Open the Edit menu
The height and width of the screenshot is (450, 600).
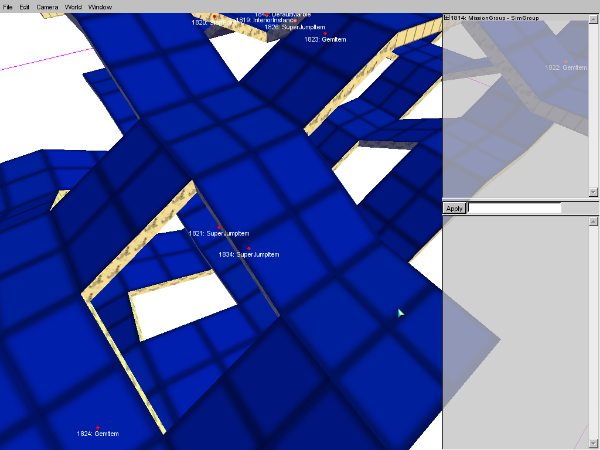24,6
